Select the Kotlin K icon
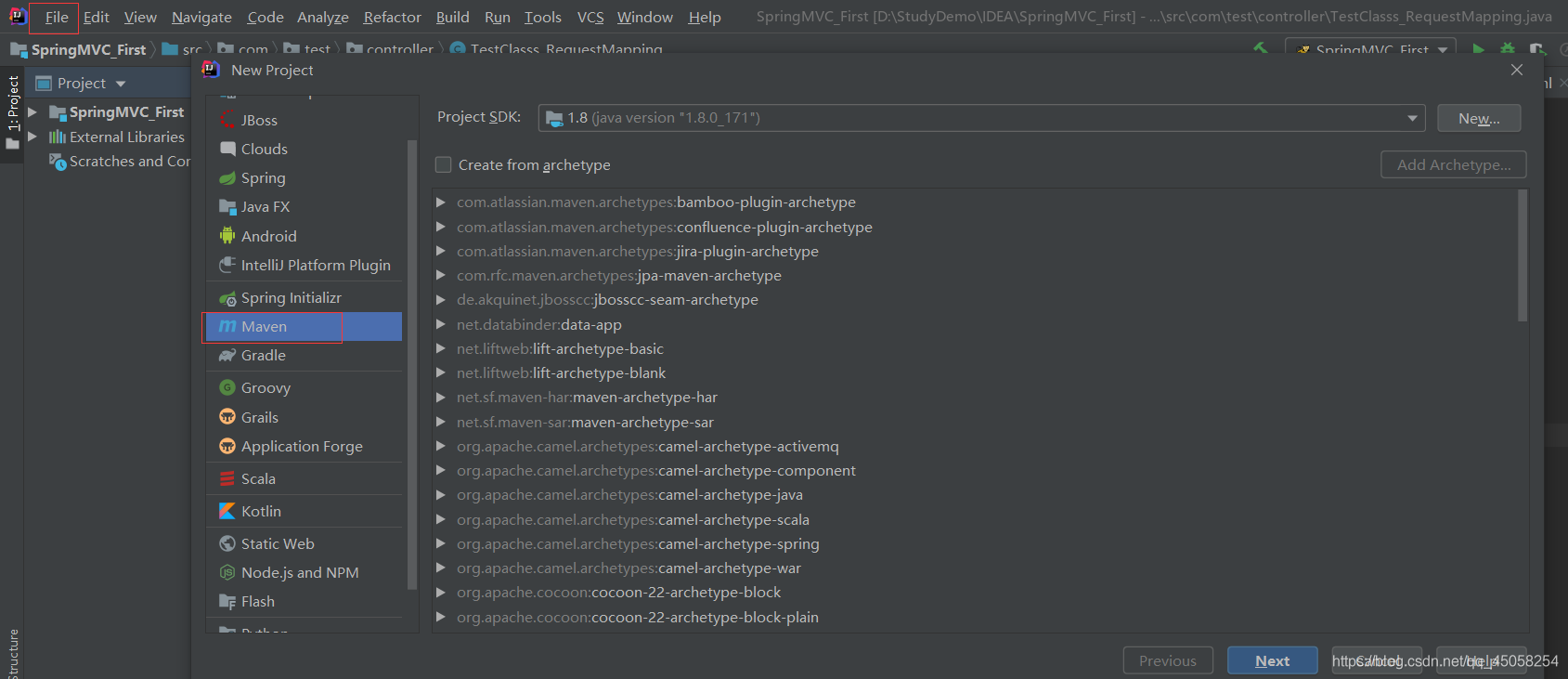 click(227, 511)
